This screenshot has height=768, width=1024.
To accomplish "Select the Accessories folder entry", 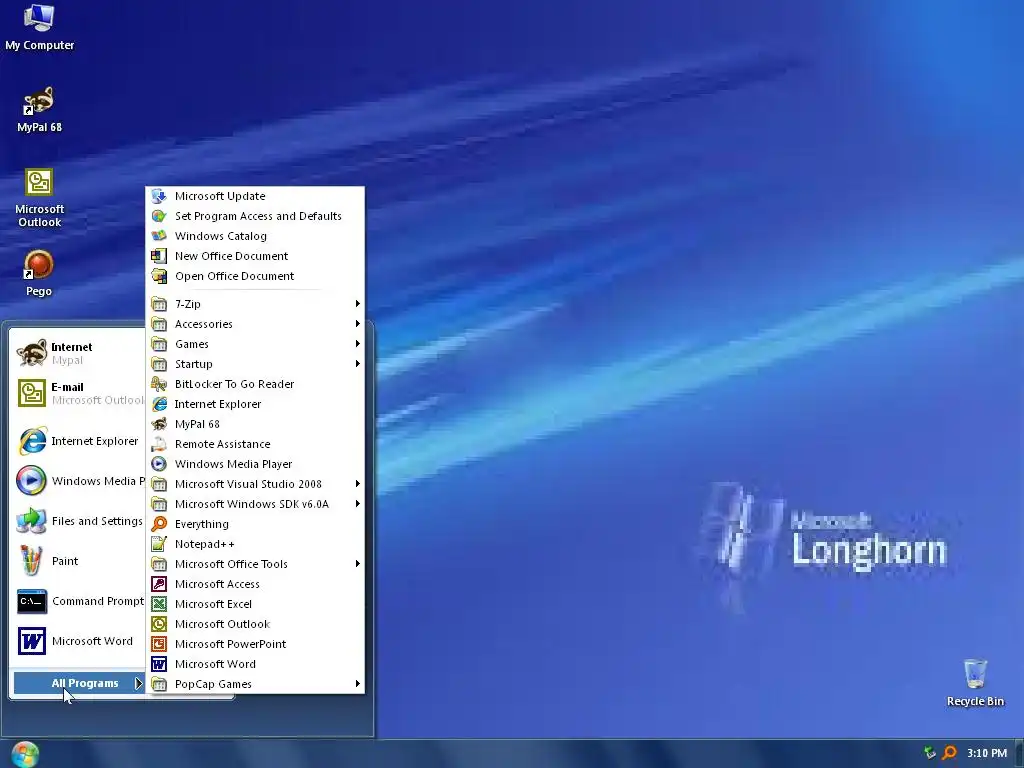I will tap(255, 324).
